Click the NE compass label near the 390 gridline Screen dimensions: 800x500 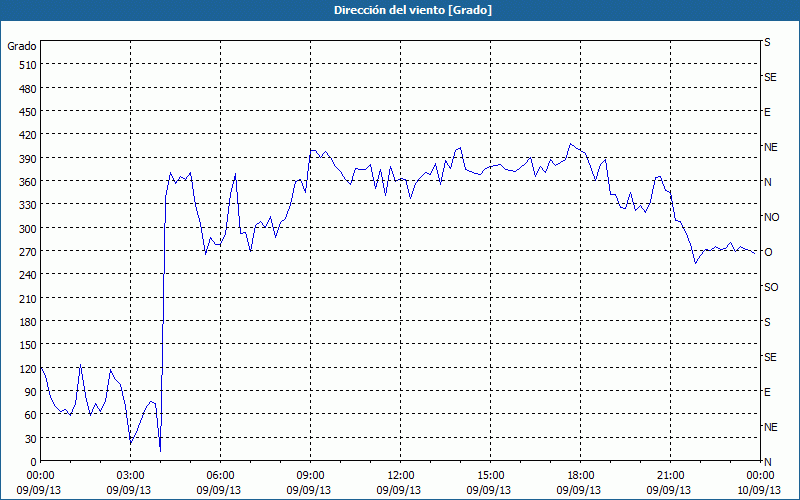[771, 147]
